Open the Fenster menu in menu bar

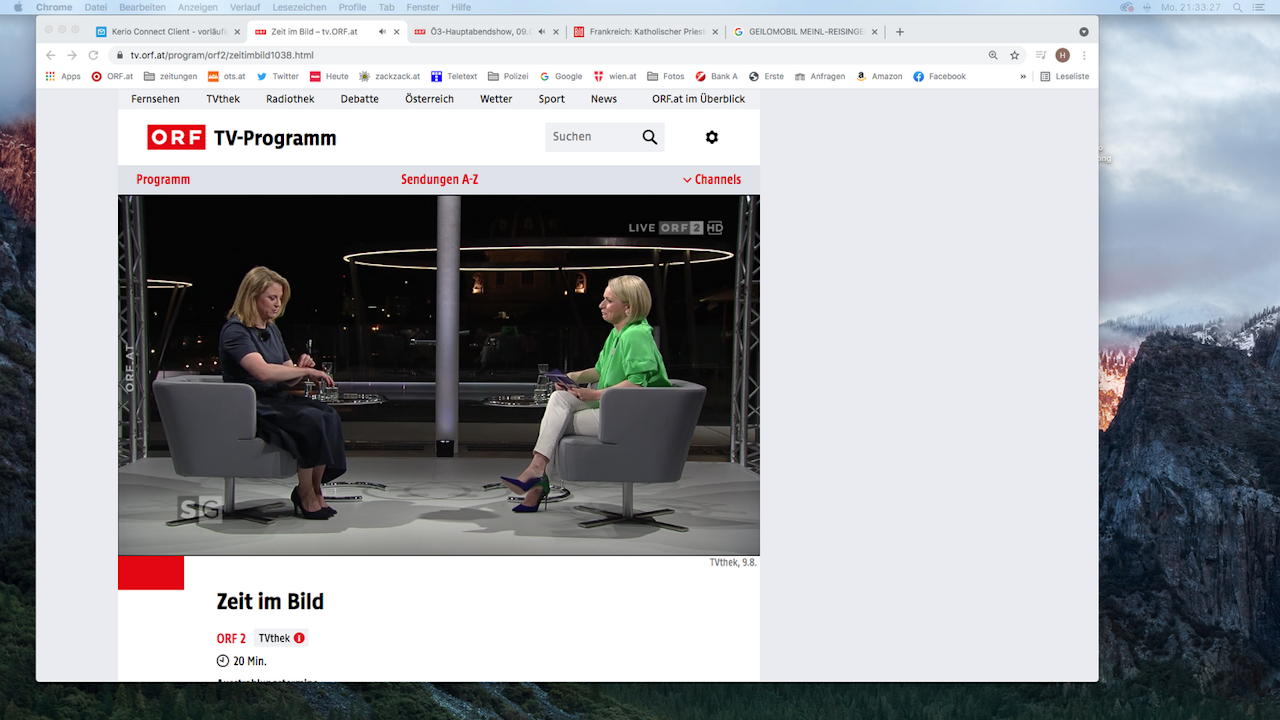422,7
